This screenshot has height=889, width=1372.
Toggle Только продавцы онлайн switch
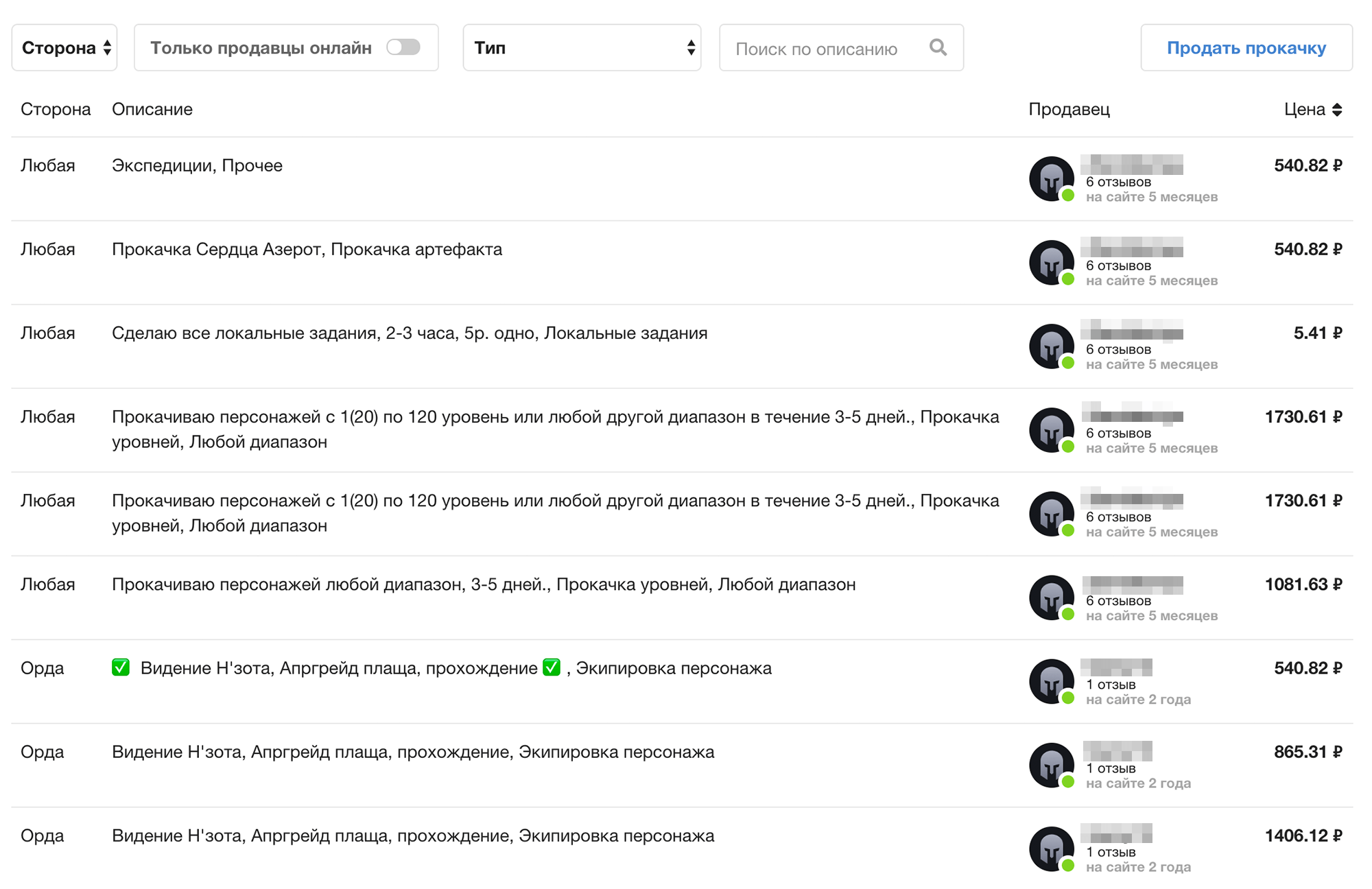[x=403, y=47]
